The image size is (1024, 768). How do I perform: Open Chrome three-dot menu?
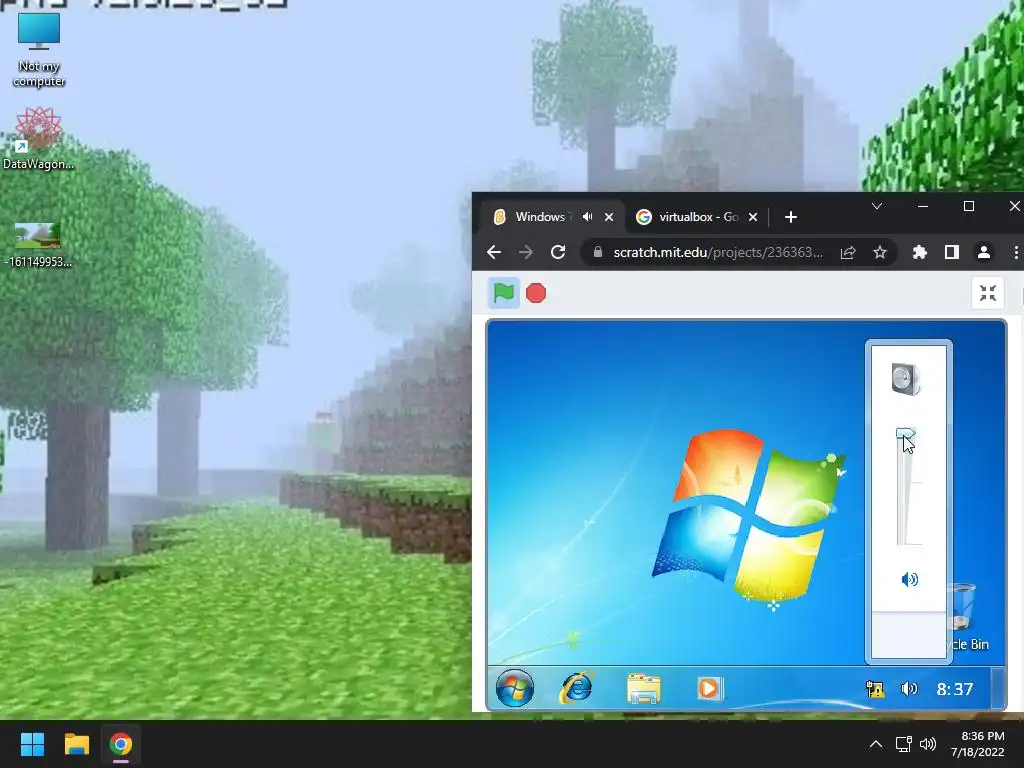[x=1016, y=252]
